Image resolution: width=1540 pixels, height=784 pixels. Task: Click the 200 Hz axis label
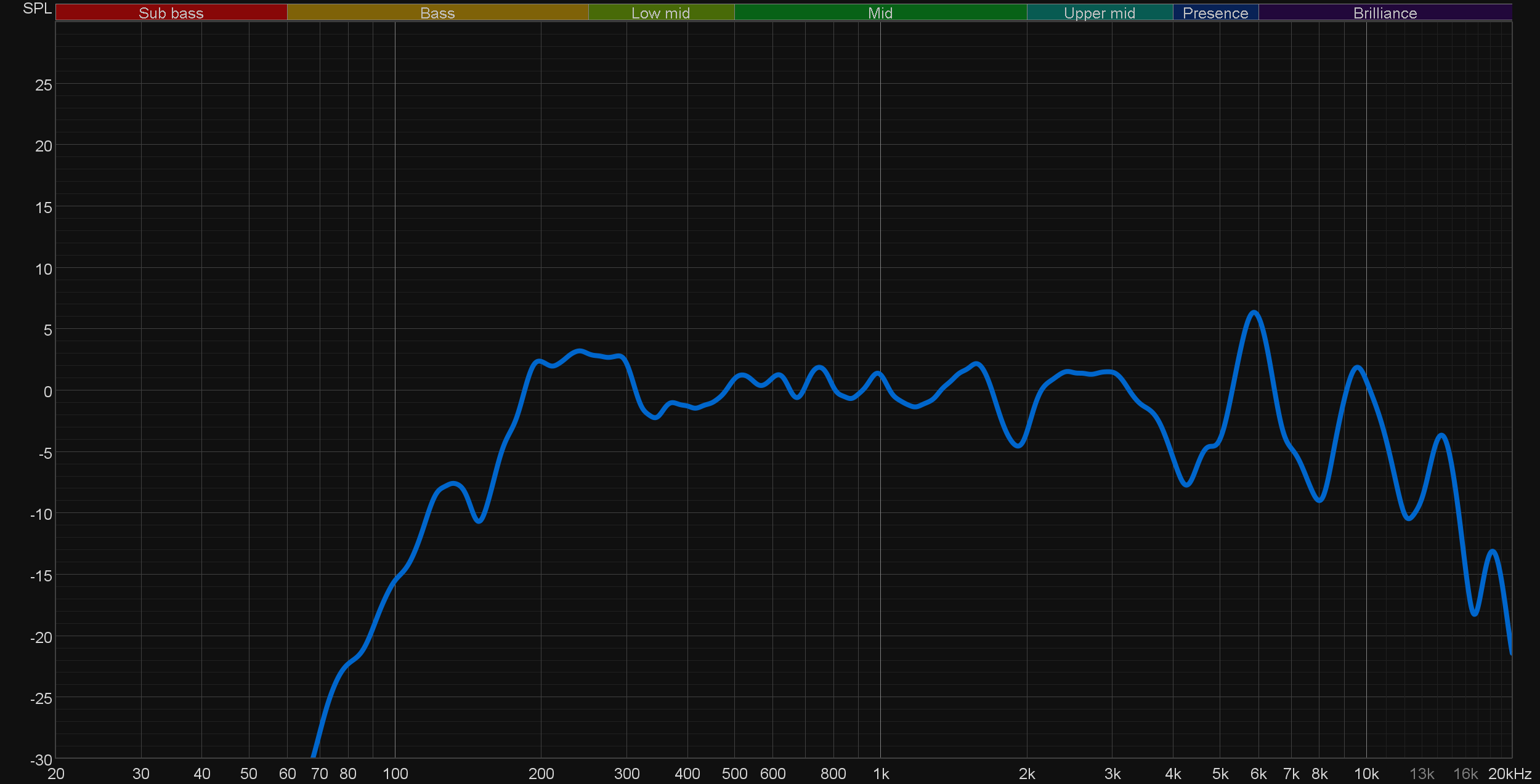tap(541, 774)
